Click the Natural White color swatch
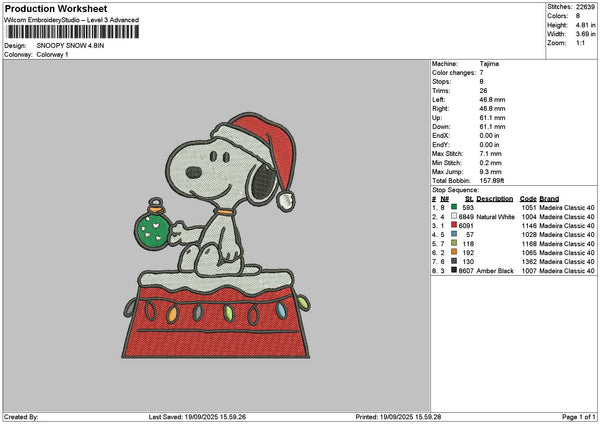 point(454,216)
